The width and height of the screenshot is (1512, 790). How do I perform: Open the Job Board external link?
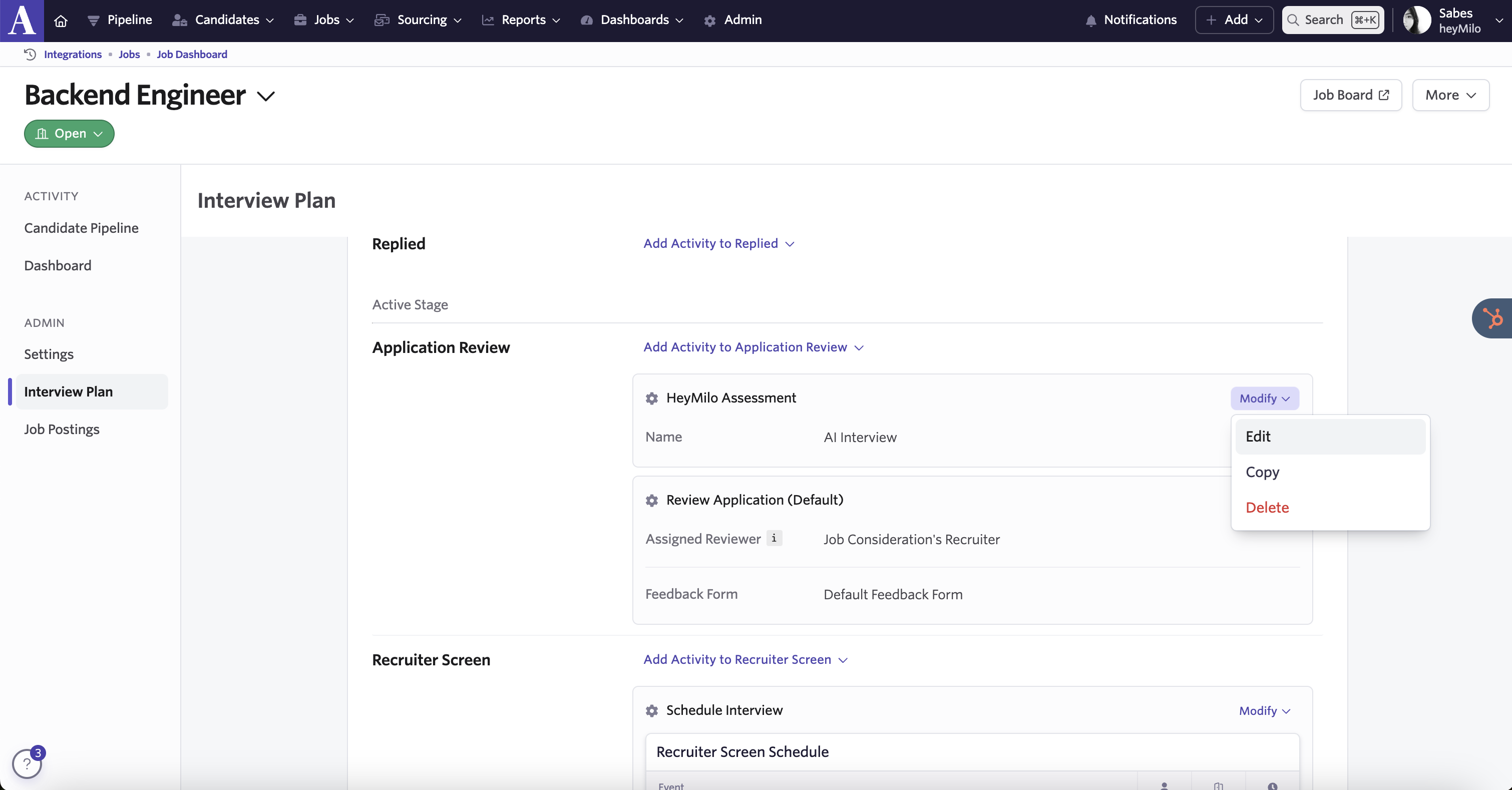tap(1351, 95)
